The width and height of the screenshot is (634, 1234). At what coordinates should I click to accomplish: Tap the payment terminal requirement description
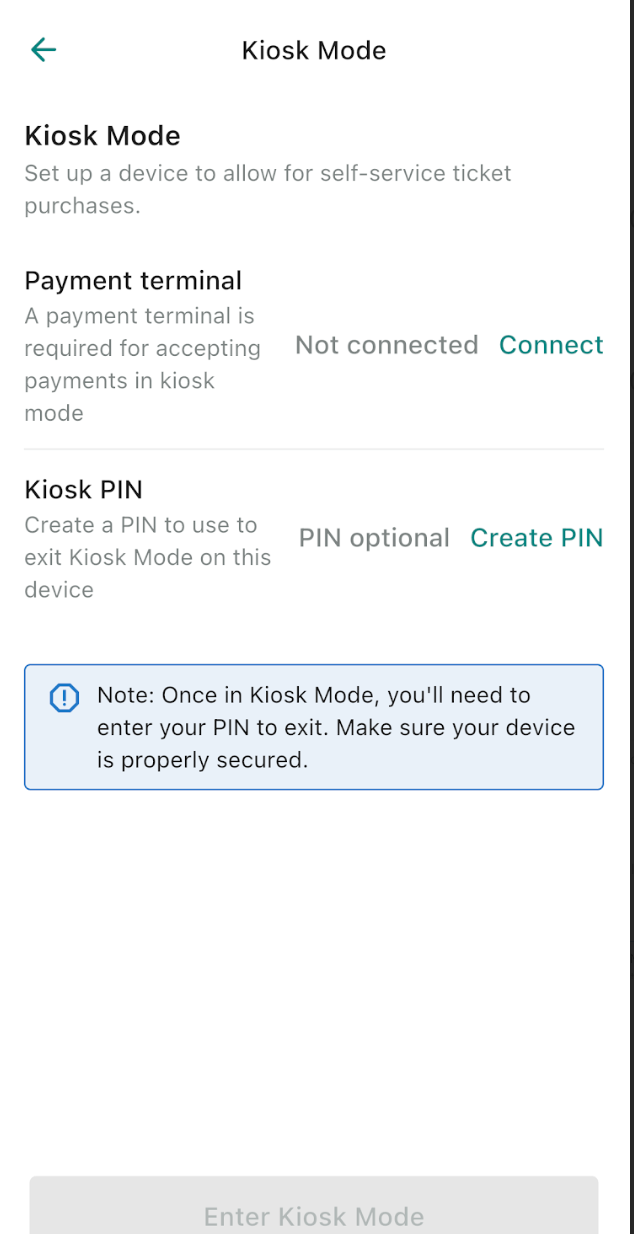pos(142,364)
